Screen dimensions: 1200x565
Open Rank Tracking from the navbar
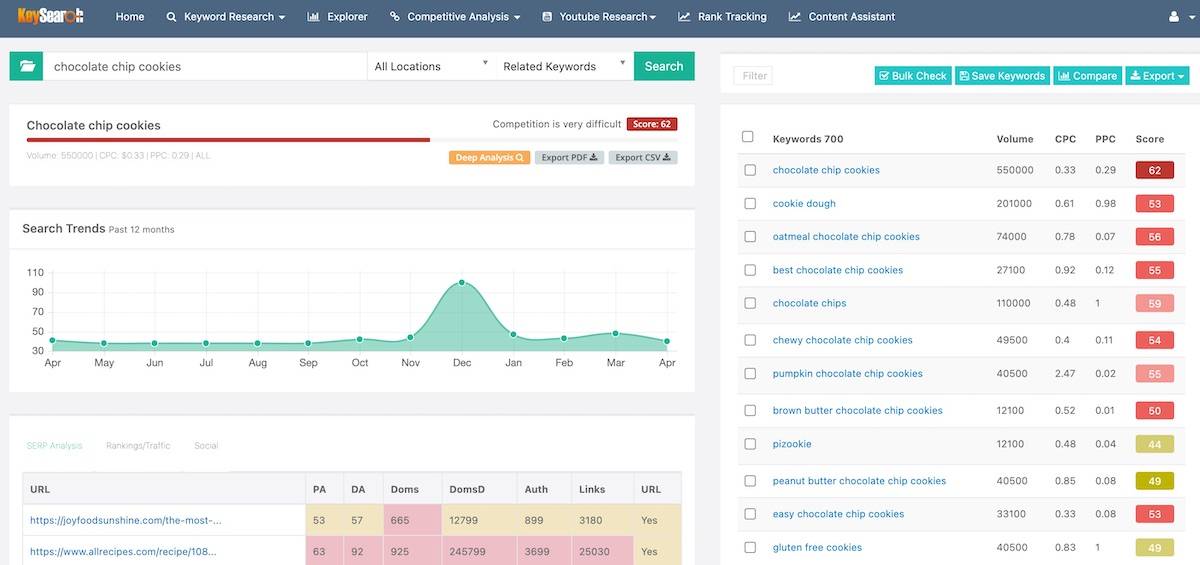click(722, 17)
